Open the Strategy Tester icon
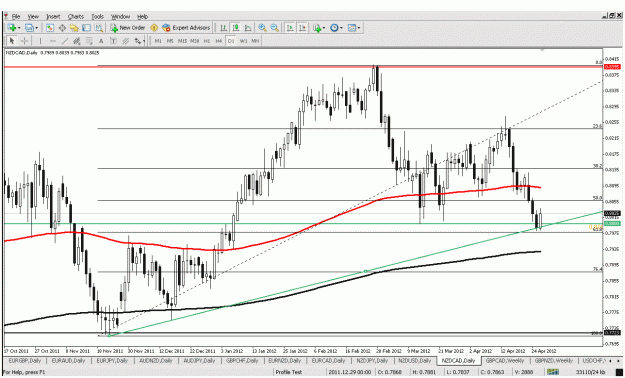625x378 pixels. pyautogui.click(x=98, y=28)
